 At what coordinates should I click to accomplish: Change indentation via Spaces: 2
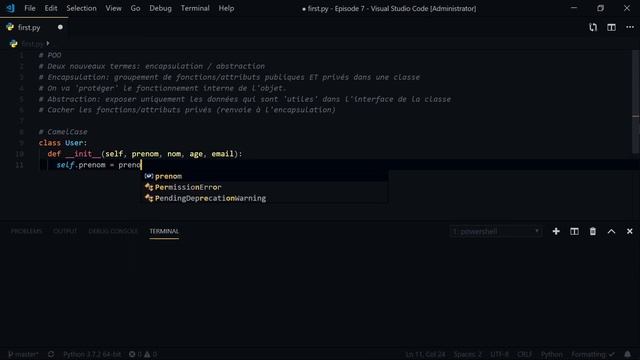click(467, 354)
